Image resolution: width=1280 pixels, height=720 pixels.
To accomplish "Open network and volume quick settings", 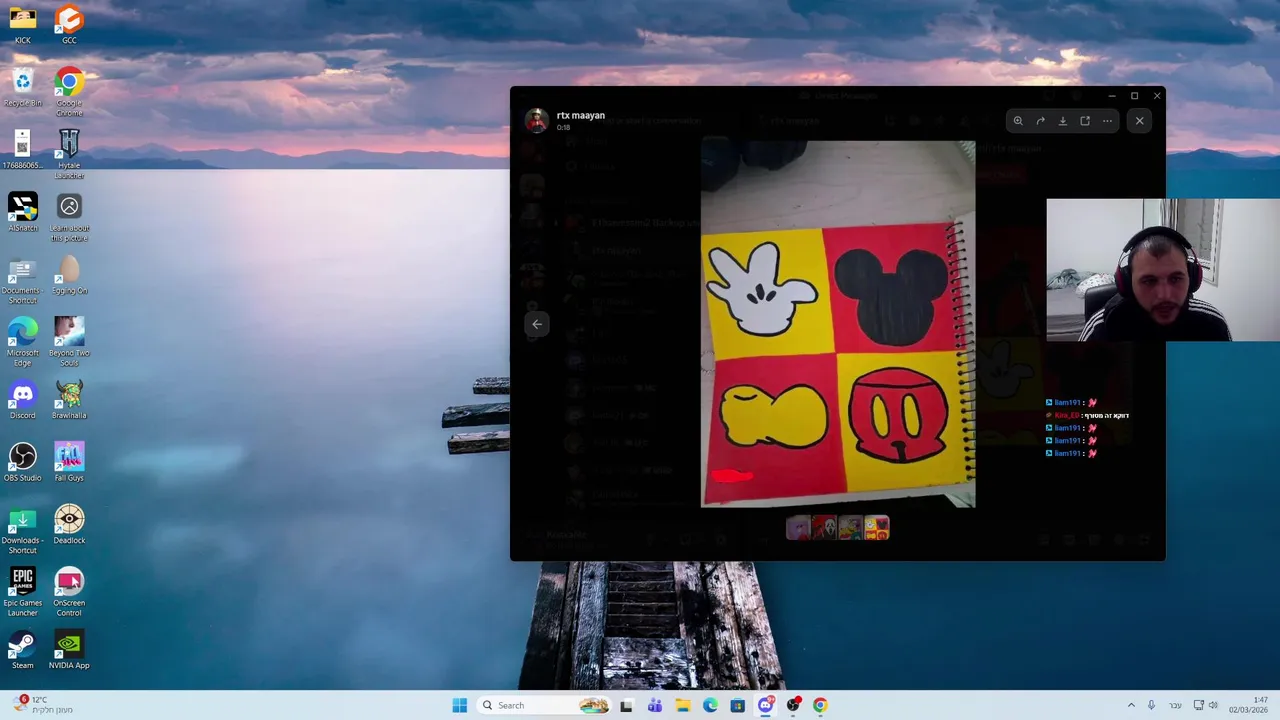I will (1205, 705).
